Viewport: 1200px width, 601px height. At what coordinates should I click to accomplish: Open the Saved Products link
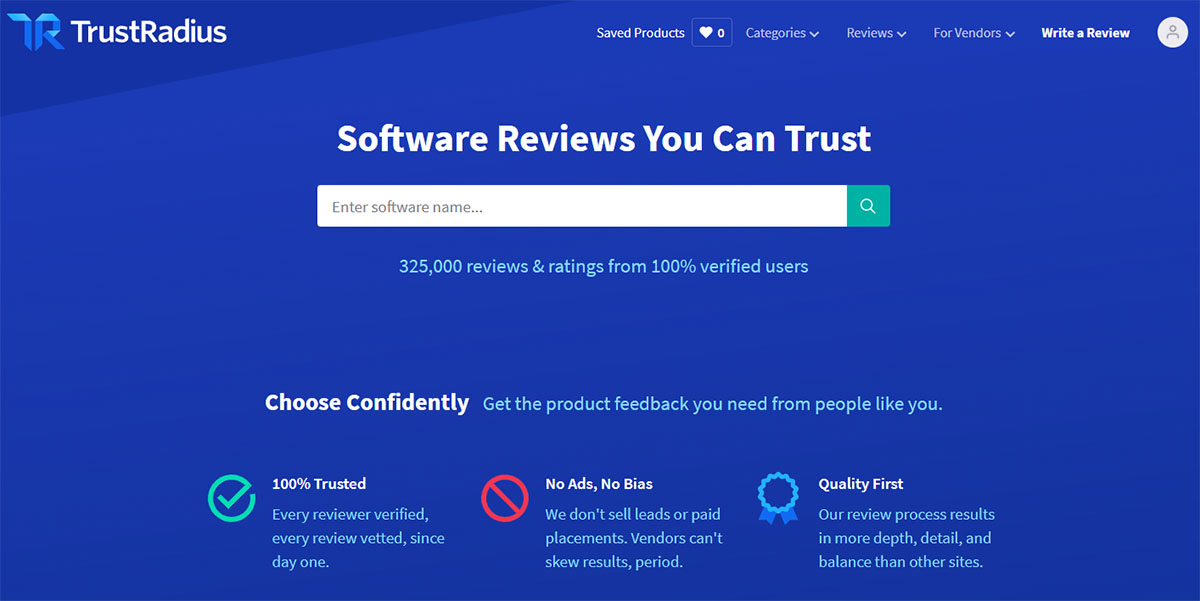pyautogui.click(x=640, y=33)
